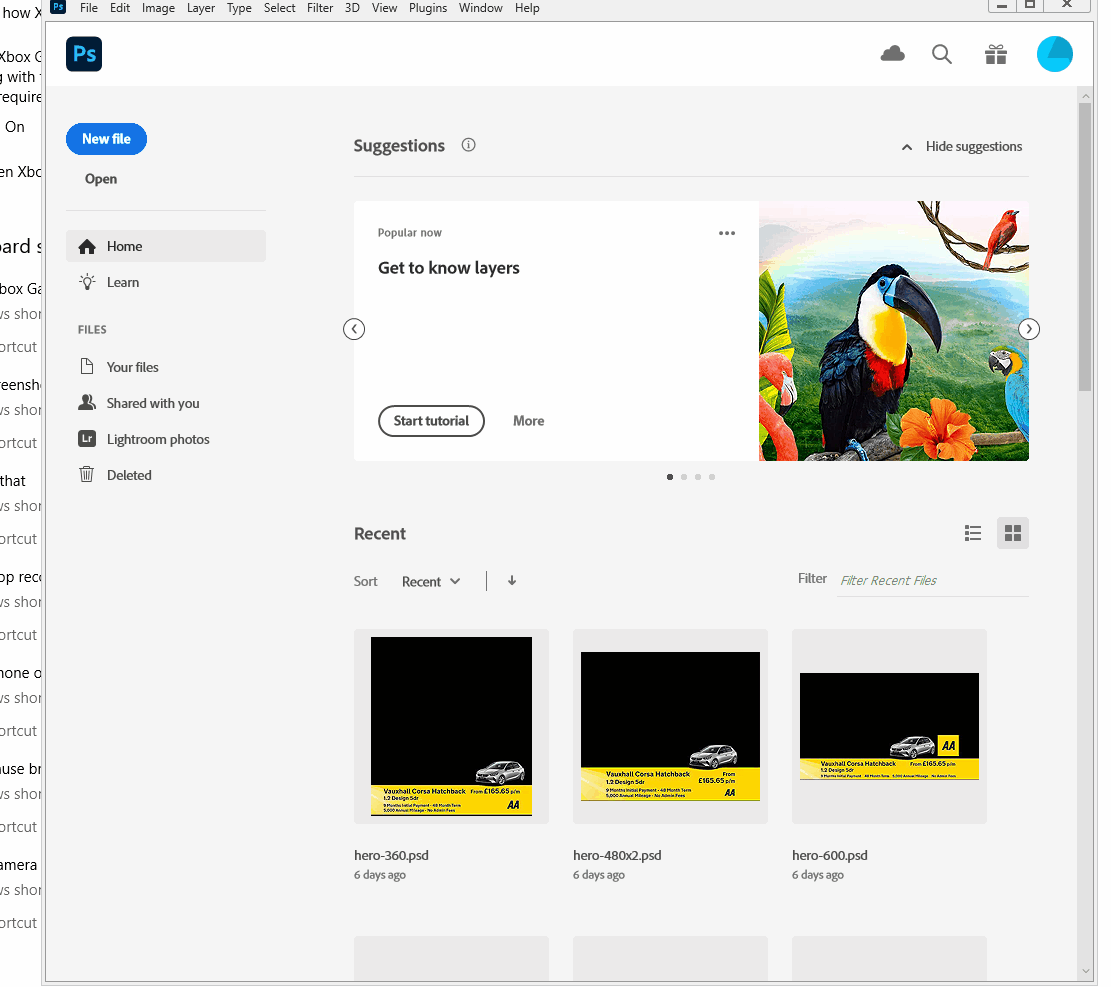Viewport: 1111px width, 987px height.
Task: Switch Recent files to list view
Action: (973, 533)
